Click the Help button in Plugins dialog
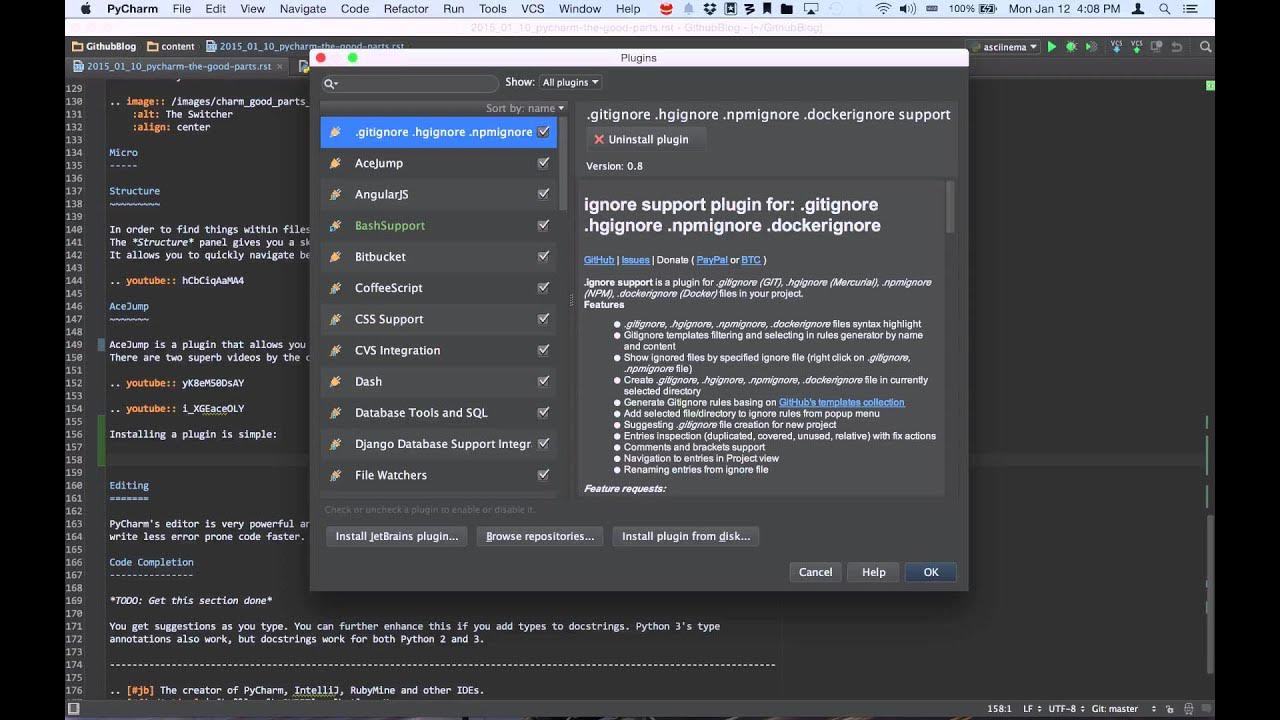The height and width of the screenshot is (720, 1280). tap(873, 573)
